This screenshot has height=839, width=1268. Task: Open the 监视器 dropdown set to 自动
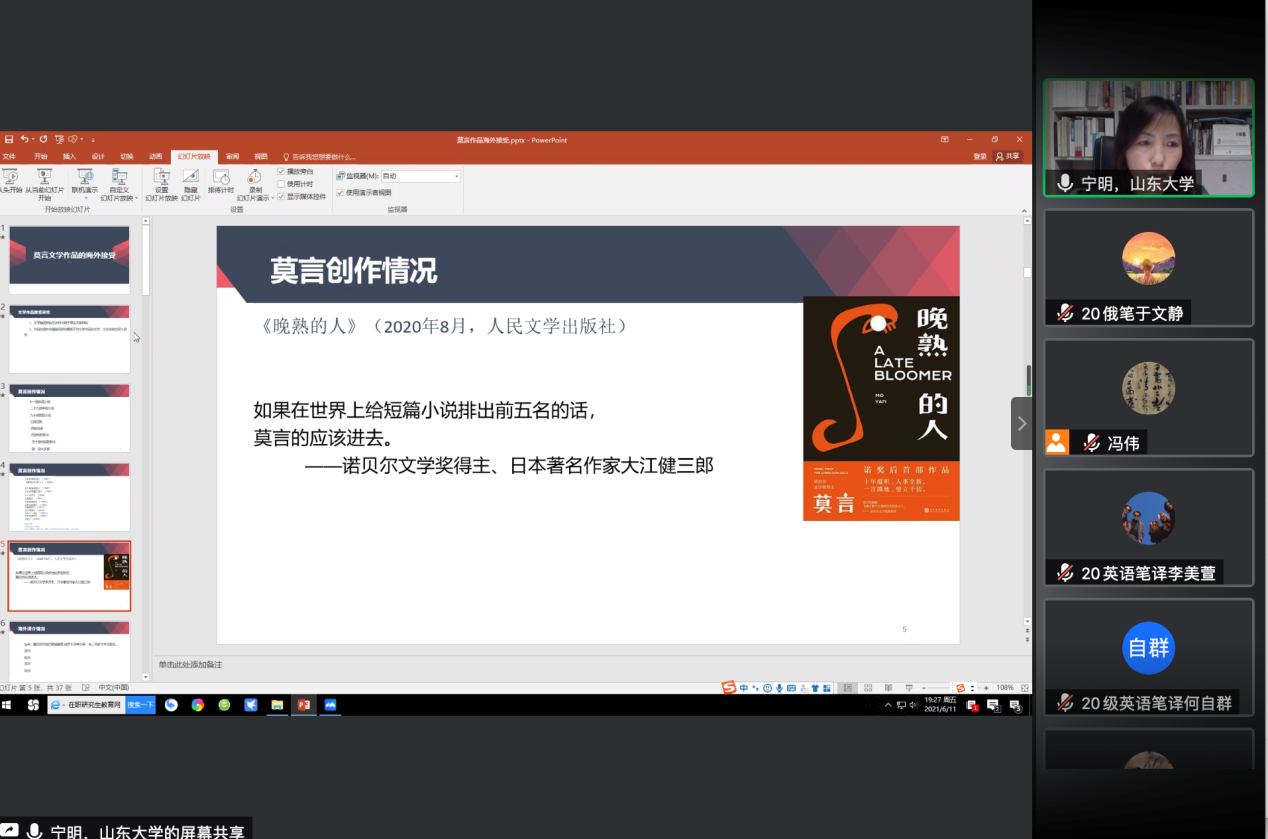[420, 176]
